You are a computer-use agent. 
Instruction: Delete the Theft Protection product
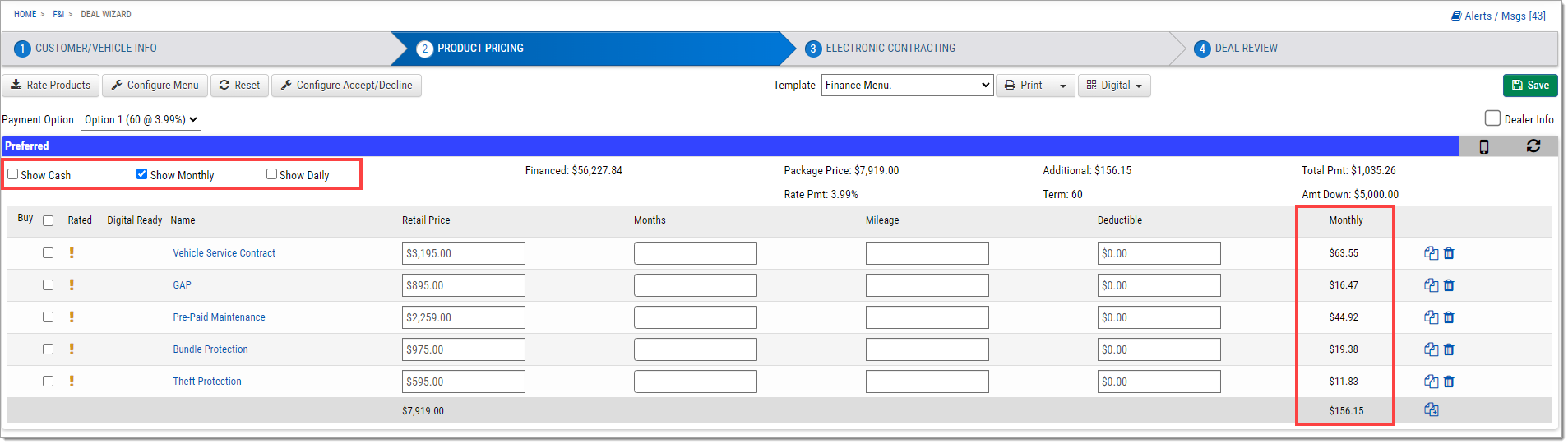[x=1449, y=382]
